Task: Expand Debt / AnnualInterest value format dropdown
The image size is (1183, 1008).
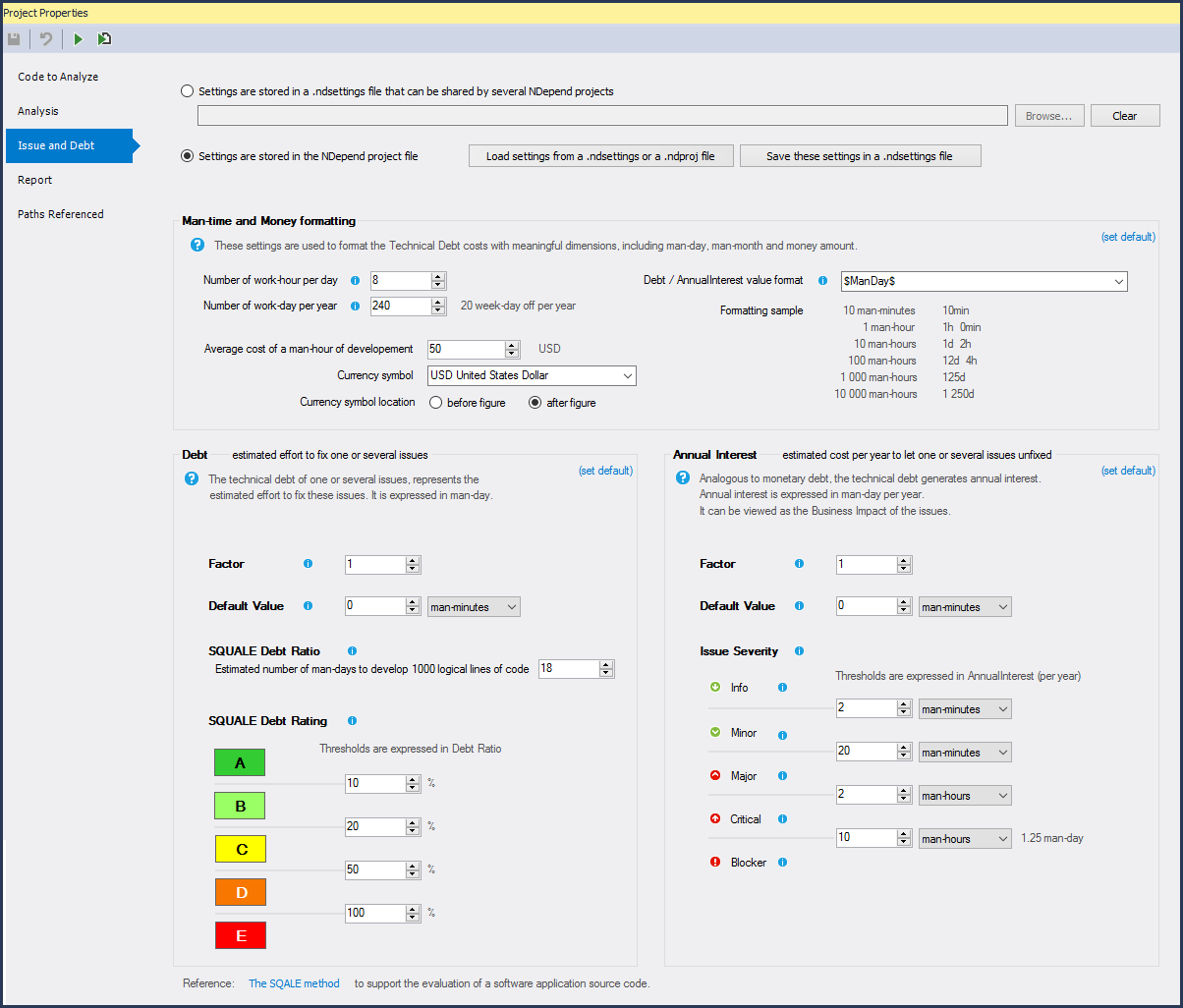Action: coord(983,281)
